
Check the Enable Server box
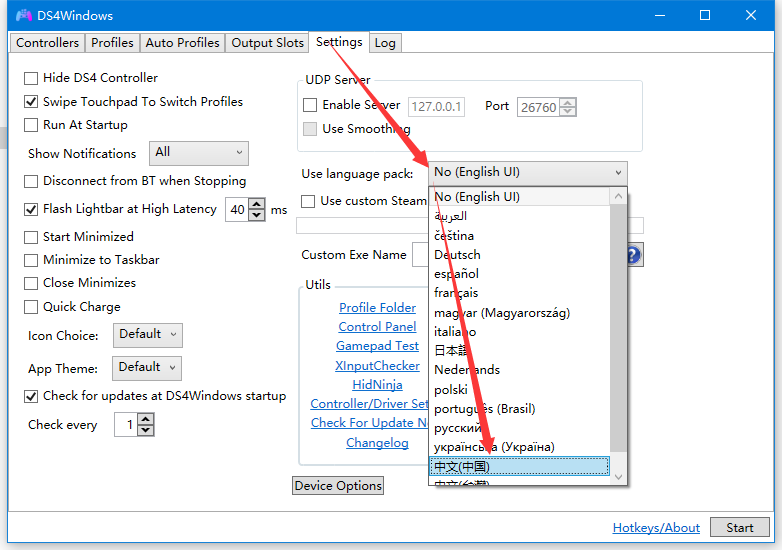[310, 105]
